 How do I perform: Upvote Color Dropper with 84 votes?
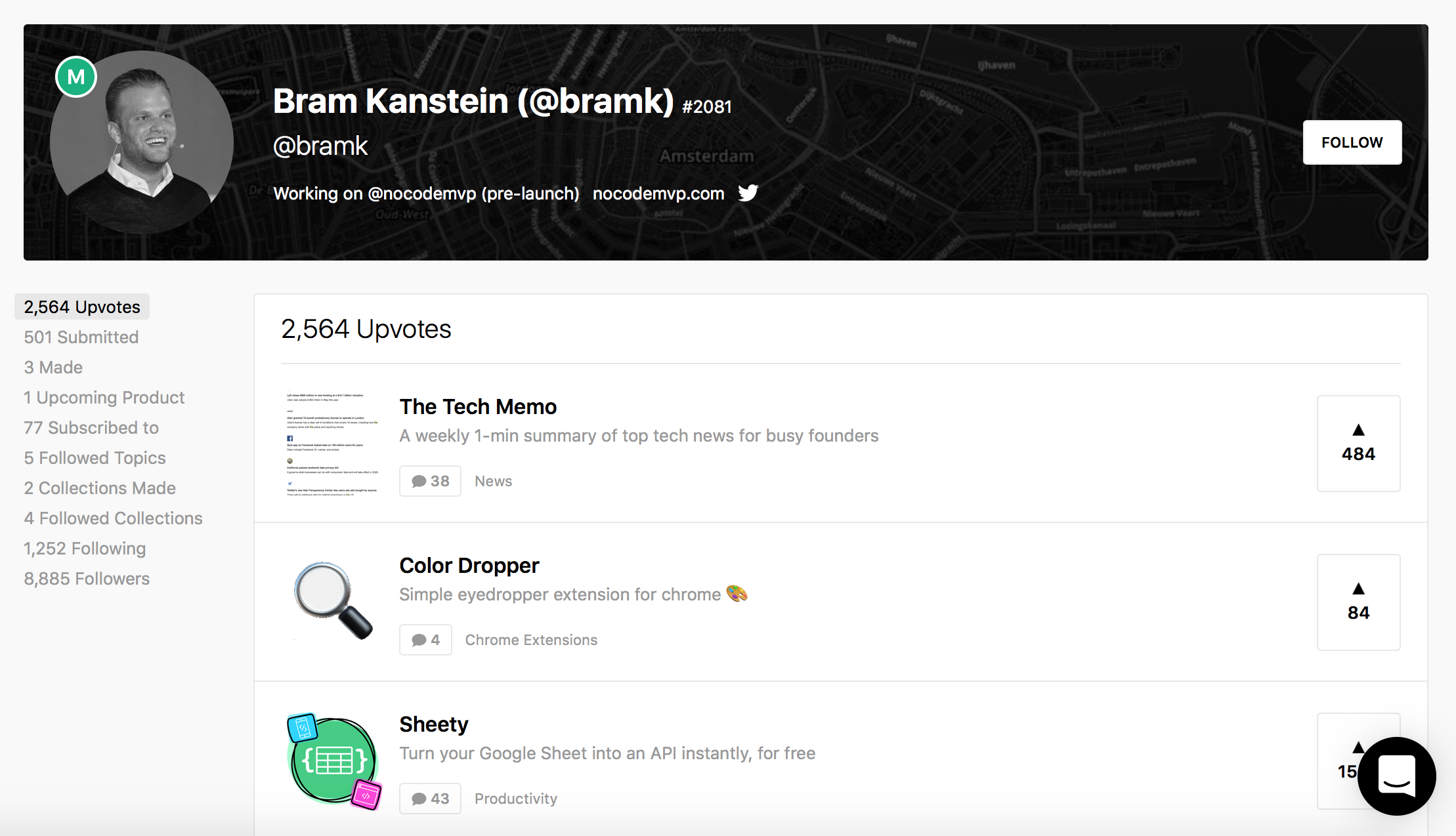1358,602
